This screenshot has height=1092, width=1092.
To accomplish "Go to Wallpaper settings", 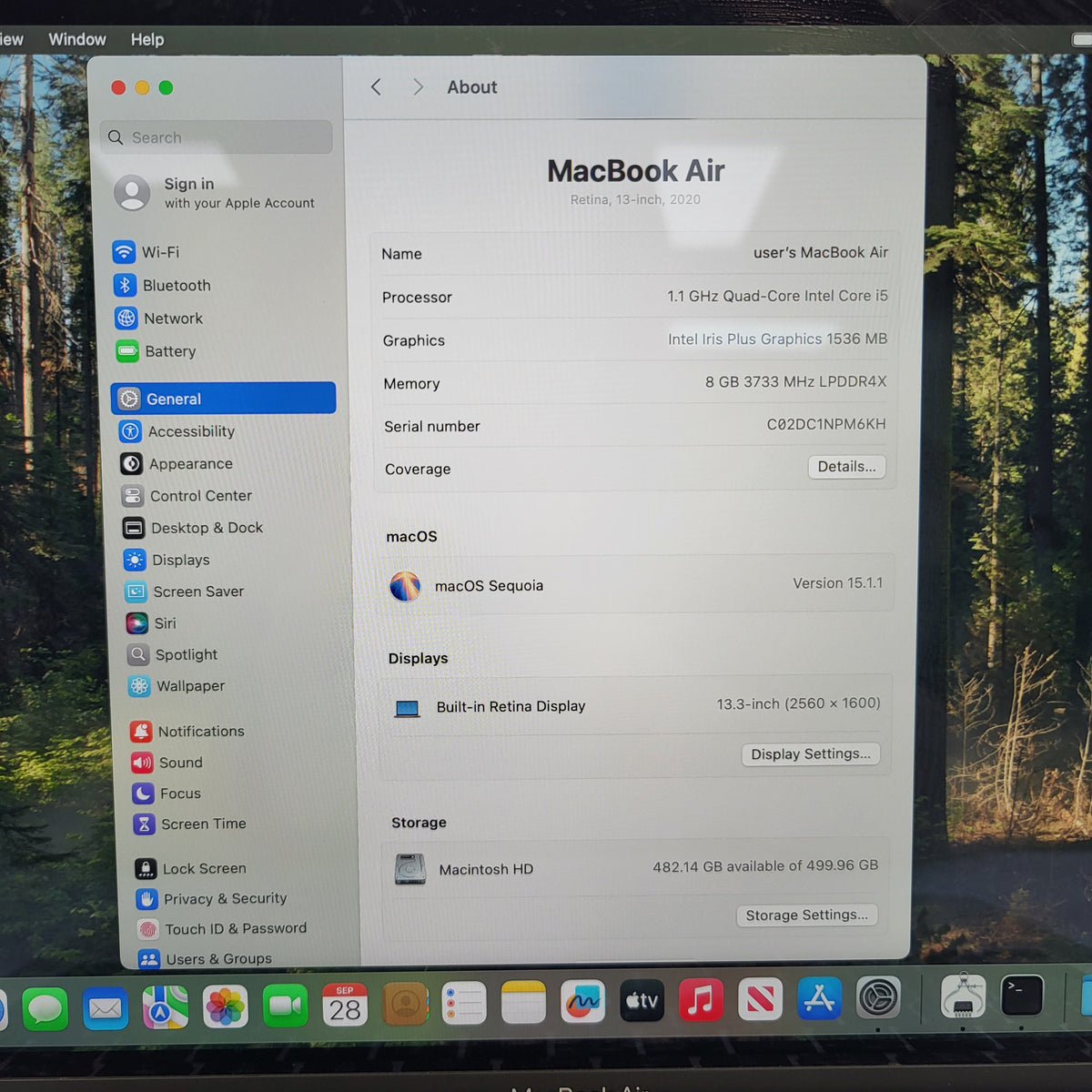I will coord(177,686).
